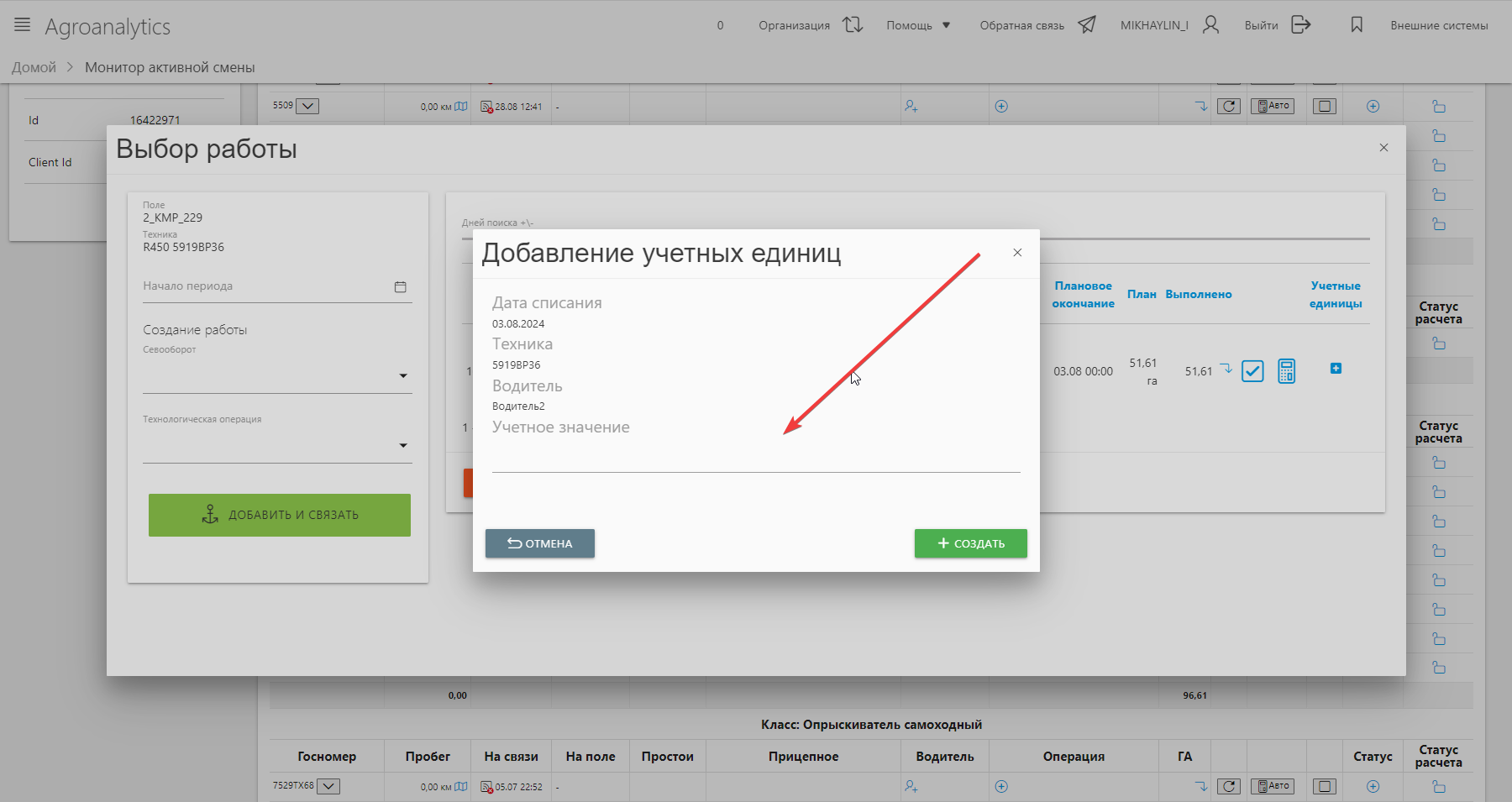1512x802 pixels.
Task: Open the Помощь menu
Action: pyautogui.click(x=918, y=25)
